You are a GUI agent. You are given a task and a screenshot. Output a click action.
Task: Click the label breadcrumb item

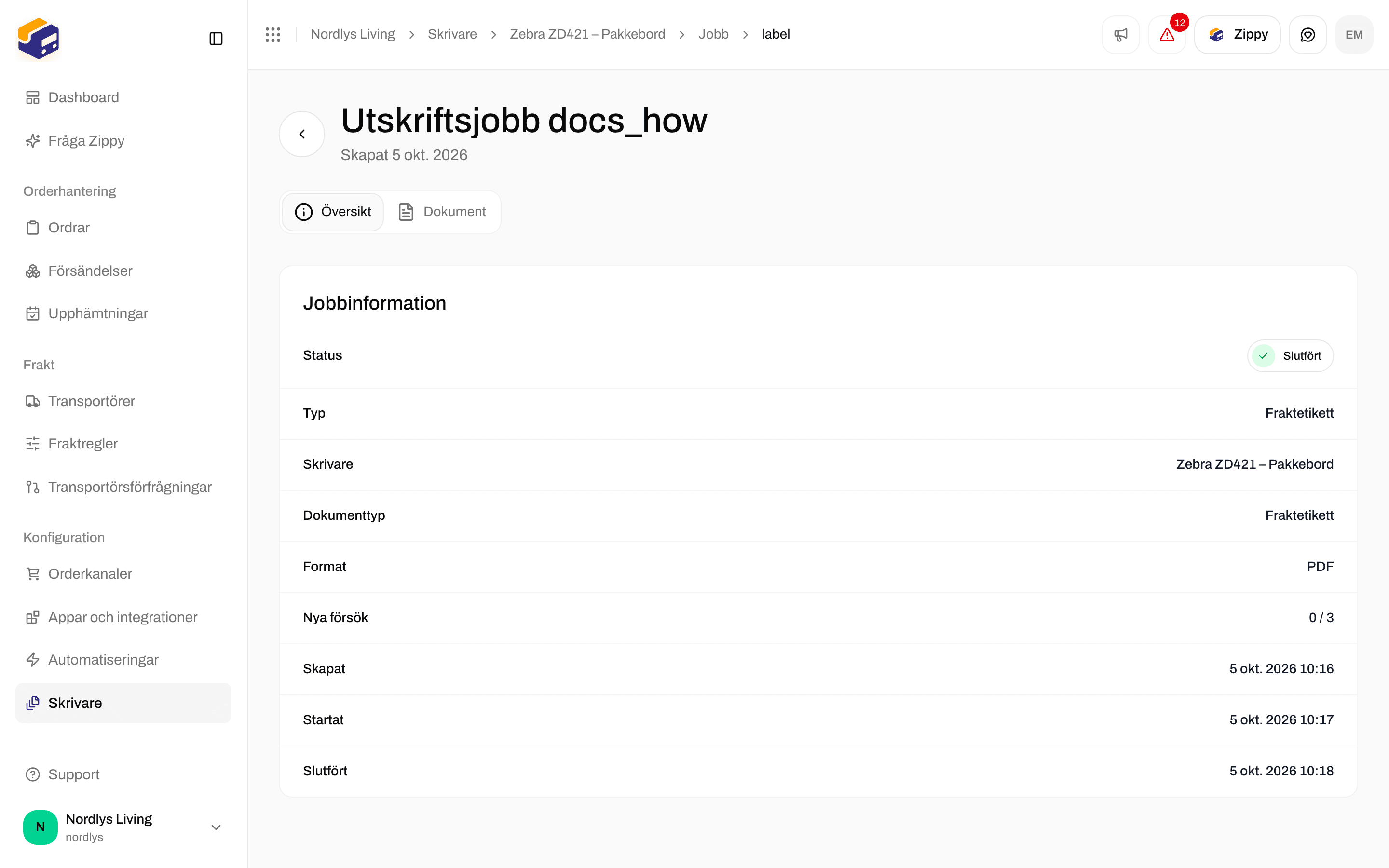[x=776, y=34]
